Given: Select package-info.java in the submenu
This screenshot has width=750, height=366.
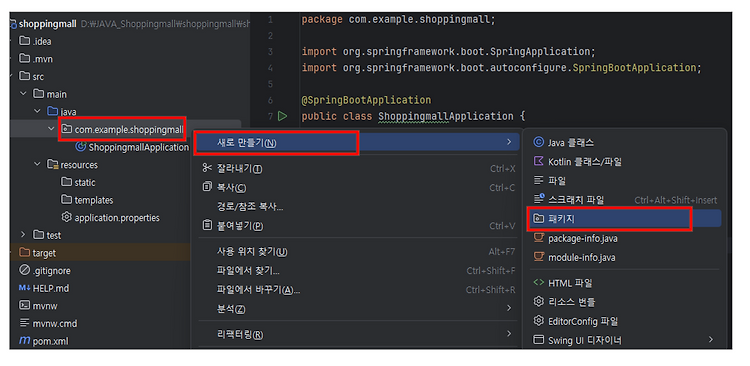Looking at the screenshot, I should (x=624, y=238).
